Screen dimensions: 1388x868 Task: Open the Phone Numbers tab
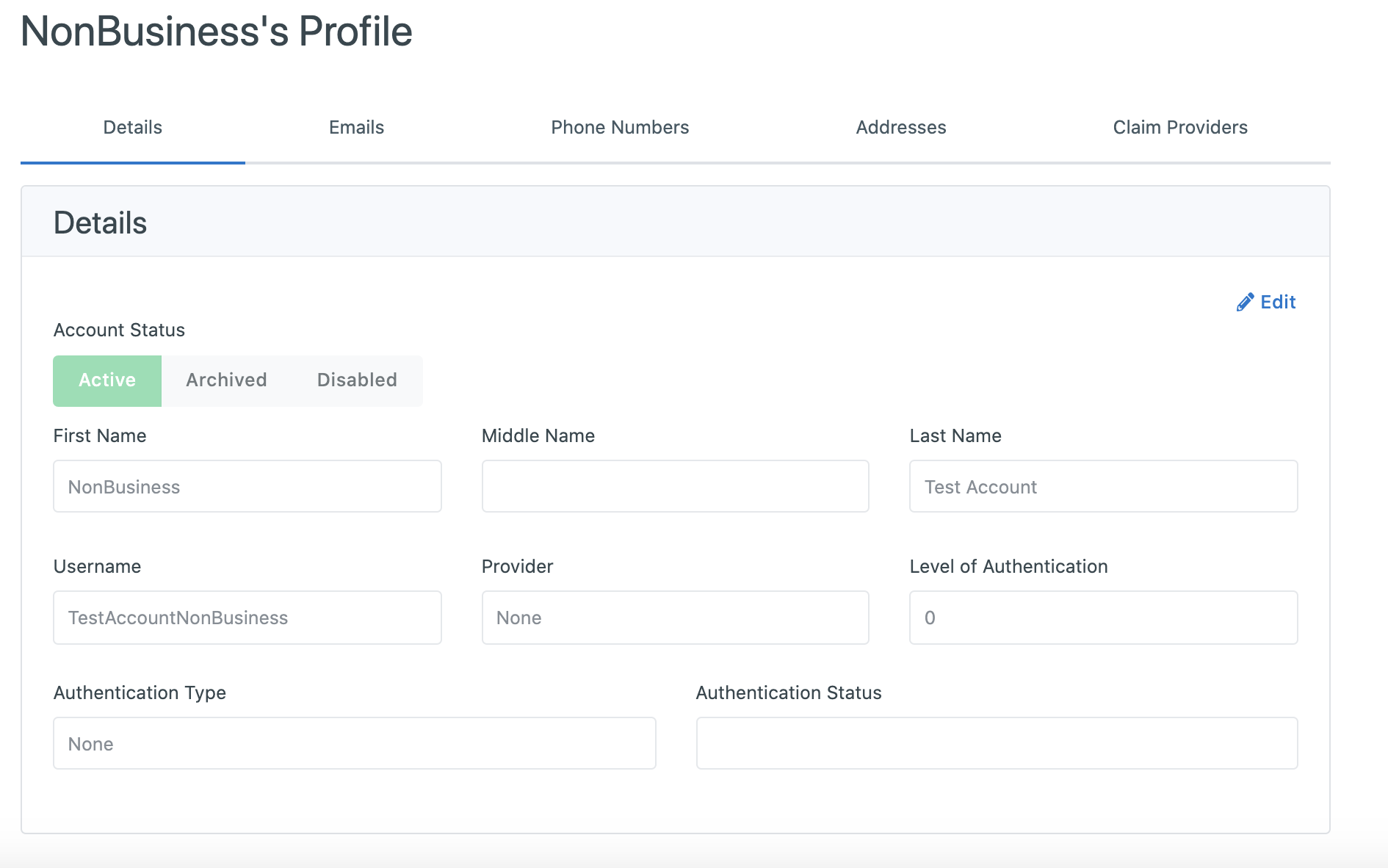620,127
